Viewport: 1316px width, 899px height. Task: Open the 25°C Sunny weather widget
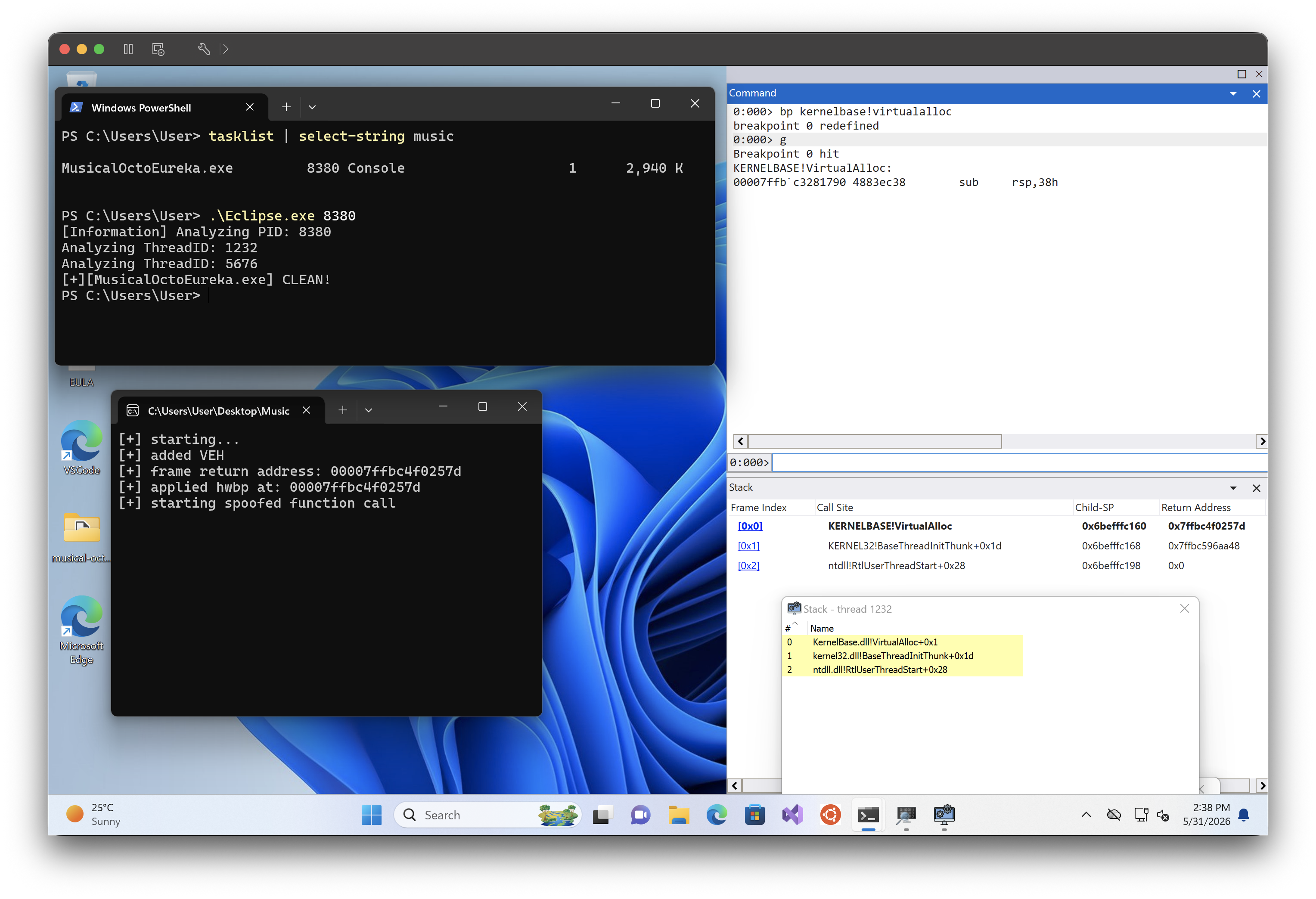(x=94, y=815)
